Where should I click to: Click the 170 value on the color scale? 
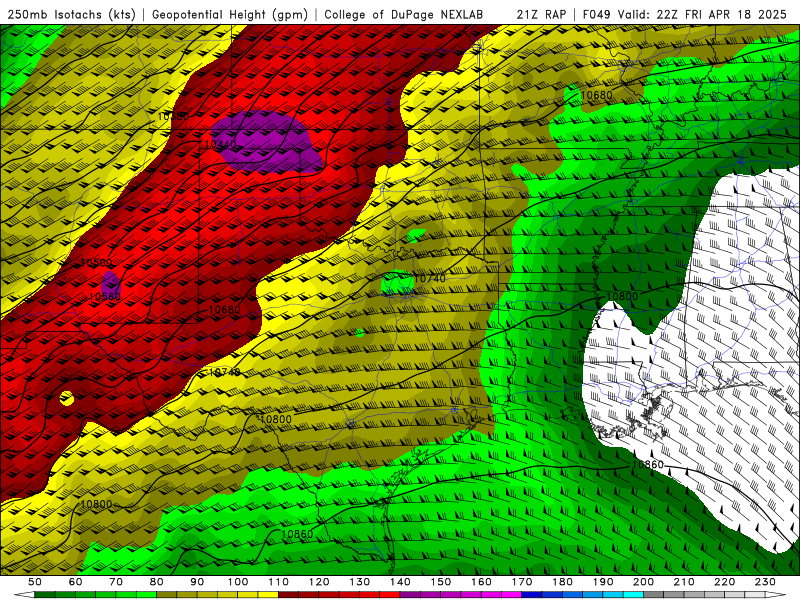click(x=522, y=582)
